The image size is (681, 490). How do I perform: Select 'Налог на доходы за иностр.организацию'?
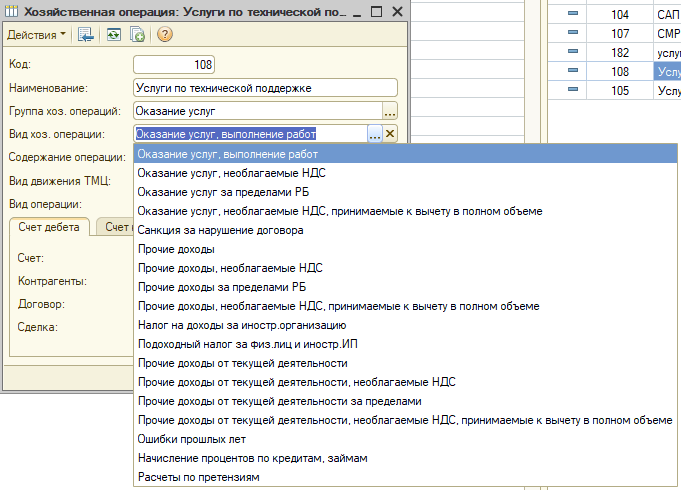pos(241,325)
